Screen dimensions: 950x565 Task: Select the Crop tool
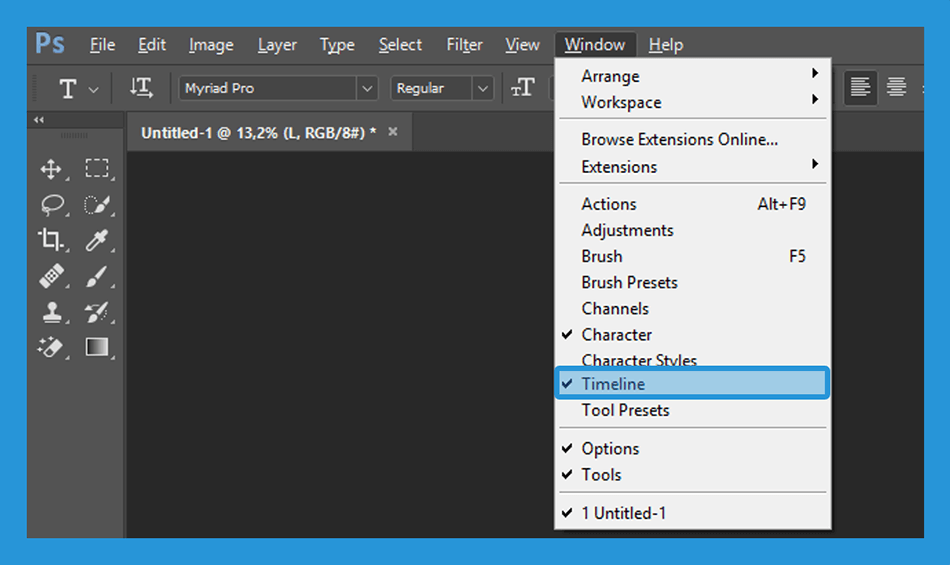[x=50, y=240]
